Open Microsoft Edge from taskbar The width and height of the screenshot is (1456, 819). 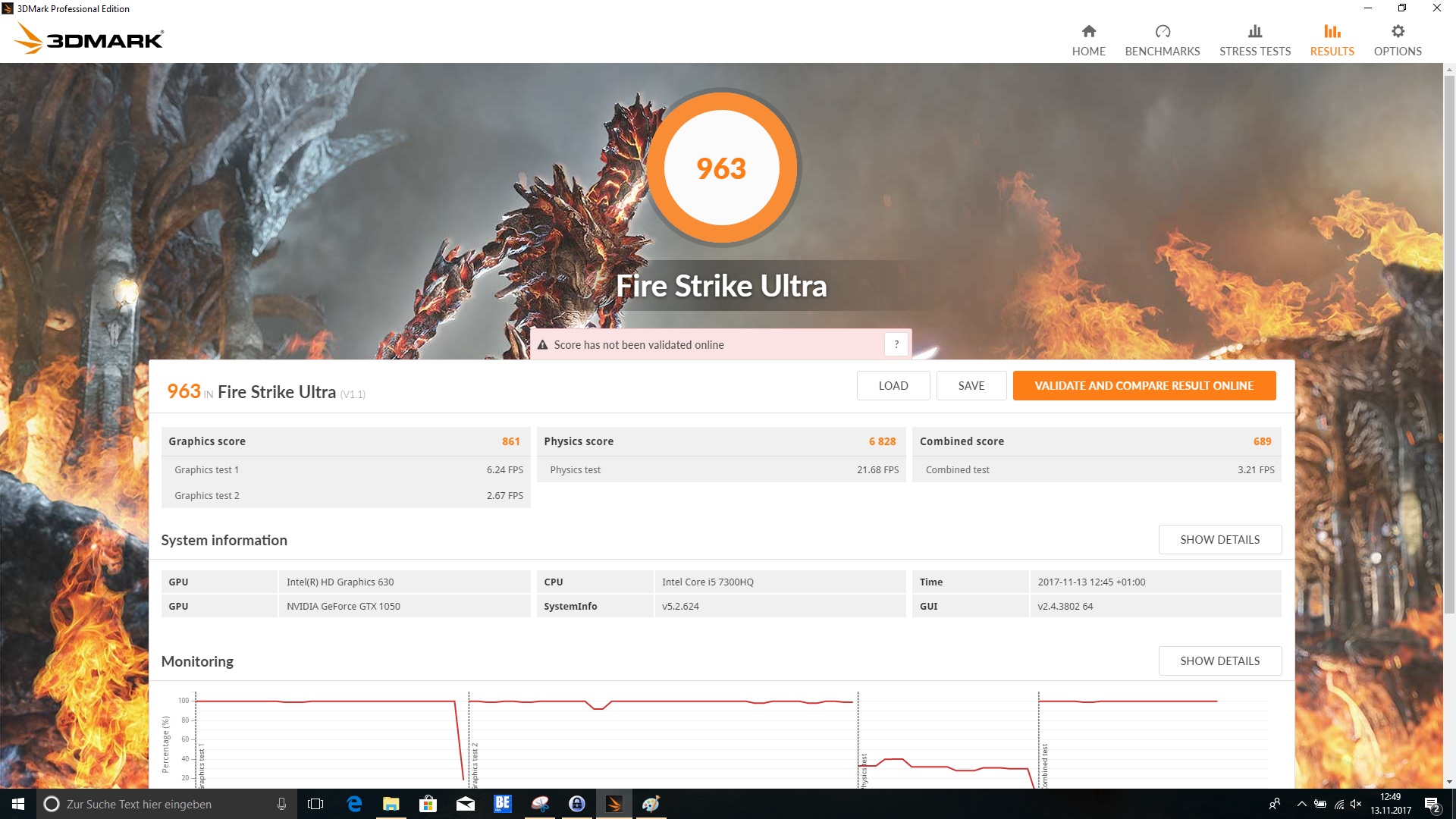353,804
